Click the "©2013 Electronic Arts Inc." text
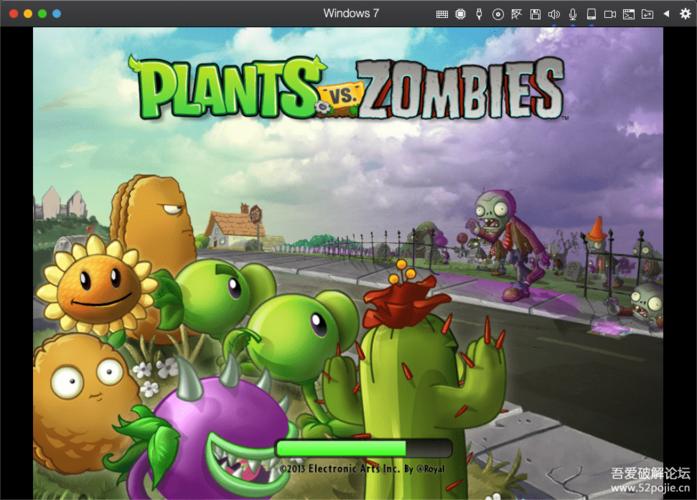 pyautogui.click(x=340, y=468)
